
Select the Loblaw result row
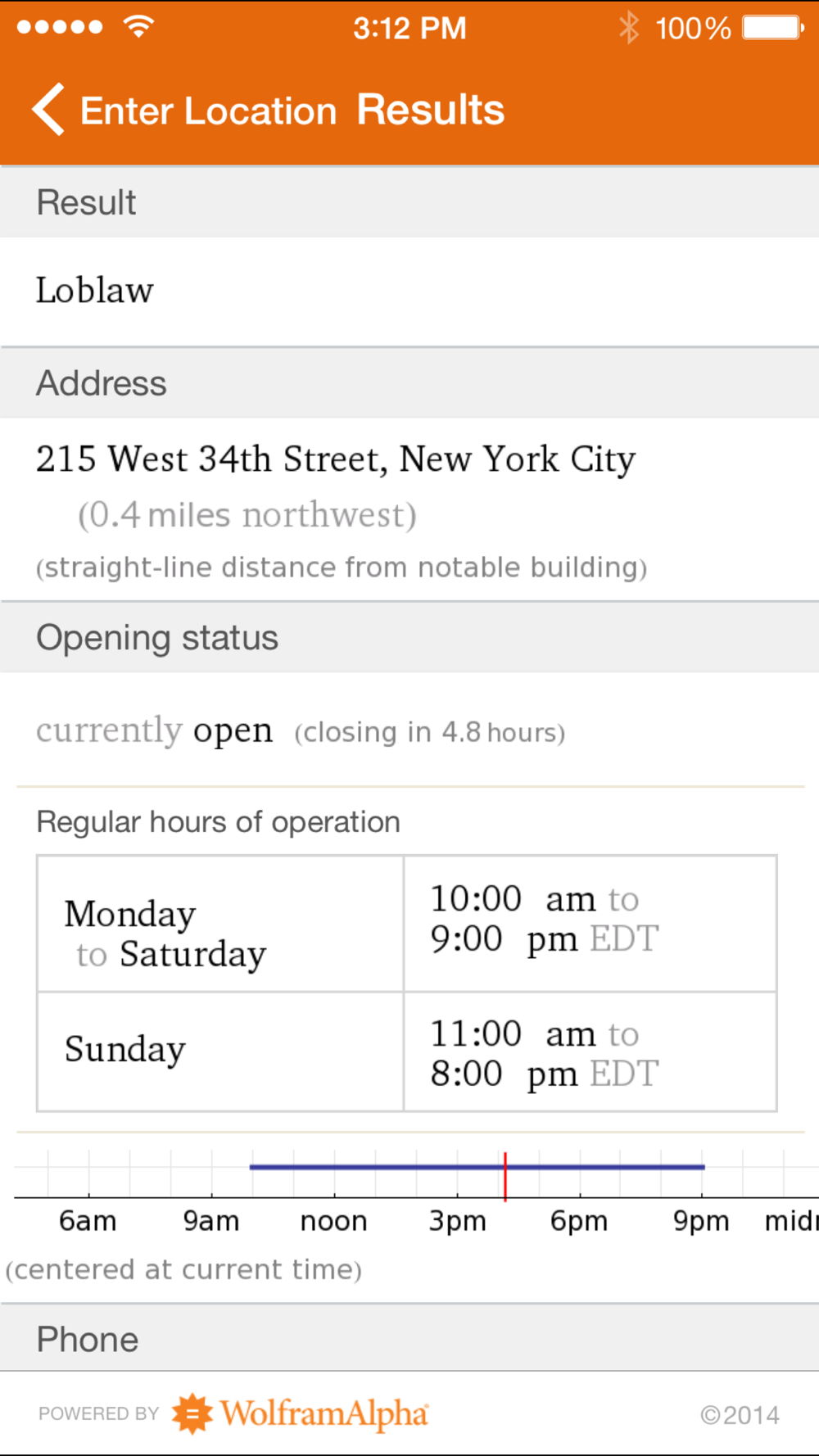tap(409, 292)
